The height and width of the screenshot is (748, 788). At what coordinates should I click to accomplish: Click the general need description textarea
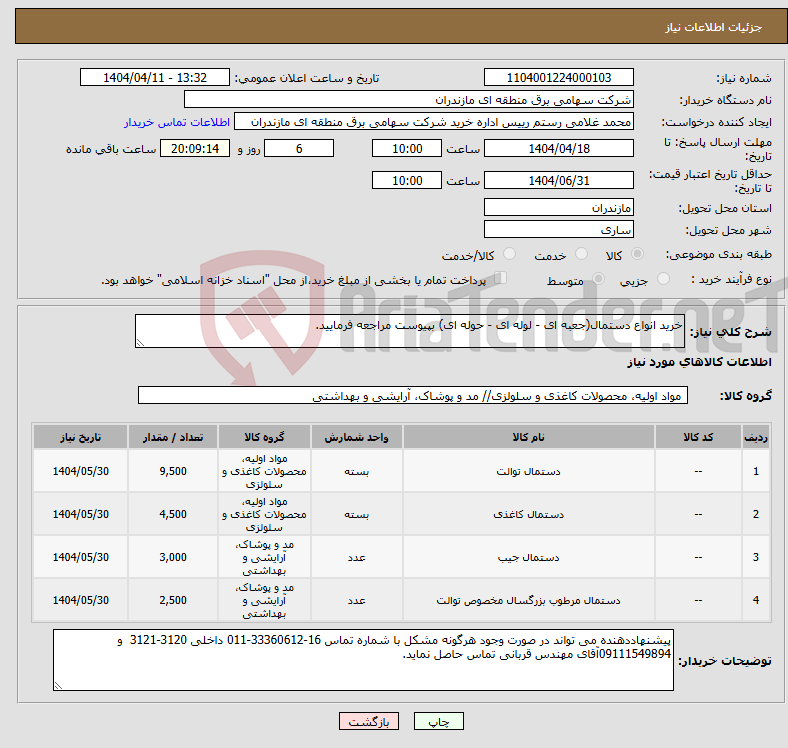(x=410, y=331)
